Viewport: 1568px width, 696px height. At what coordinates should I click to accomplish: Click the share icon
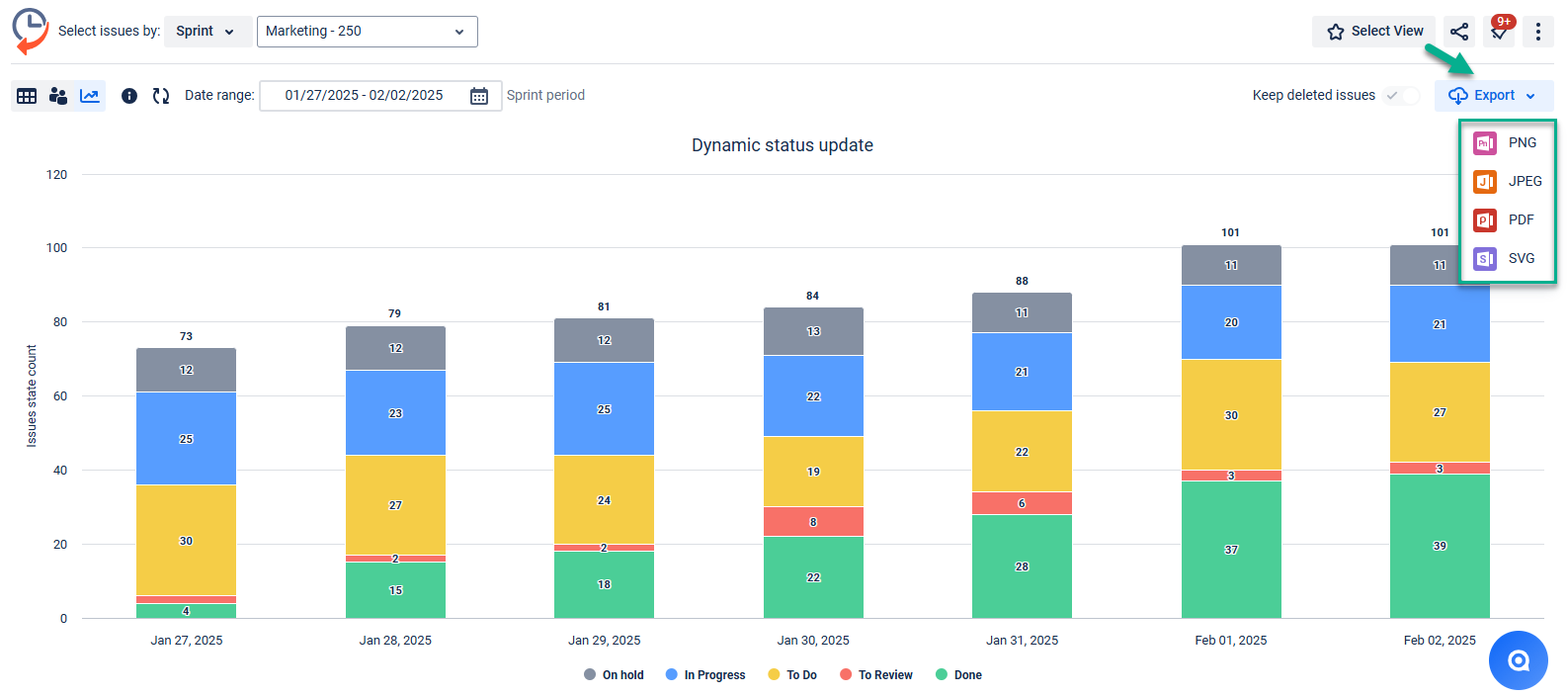point(1459,32)
